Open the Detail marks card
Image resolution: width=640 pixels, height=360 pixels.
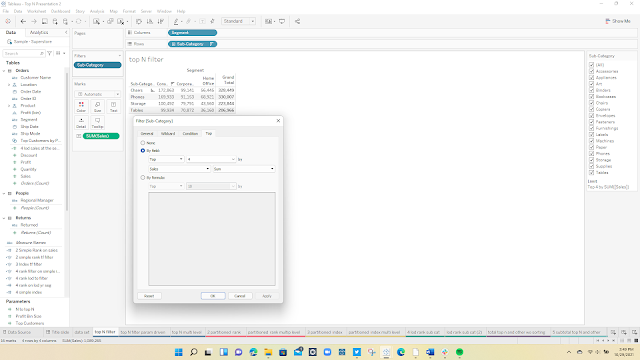[81, 122]
